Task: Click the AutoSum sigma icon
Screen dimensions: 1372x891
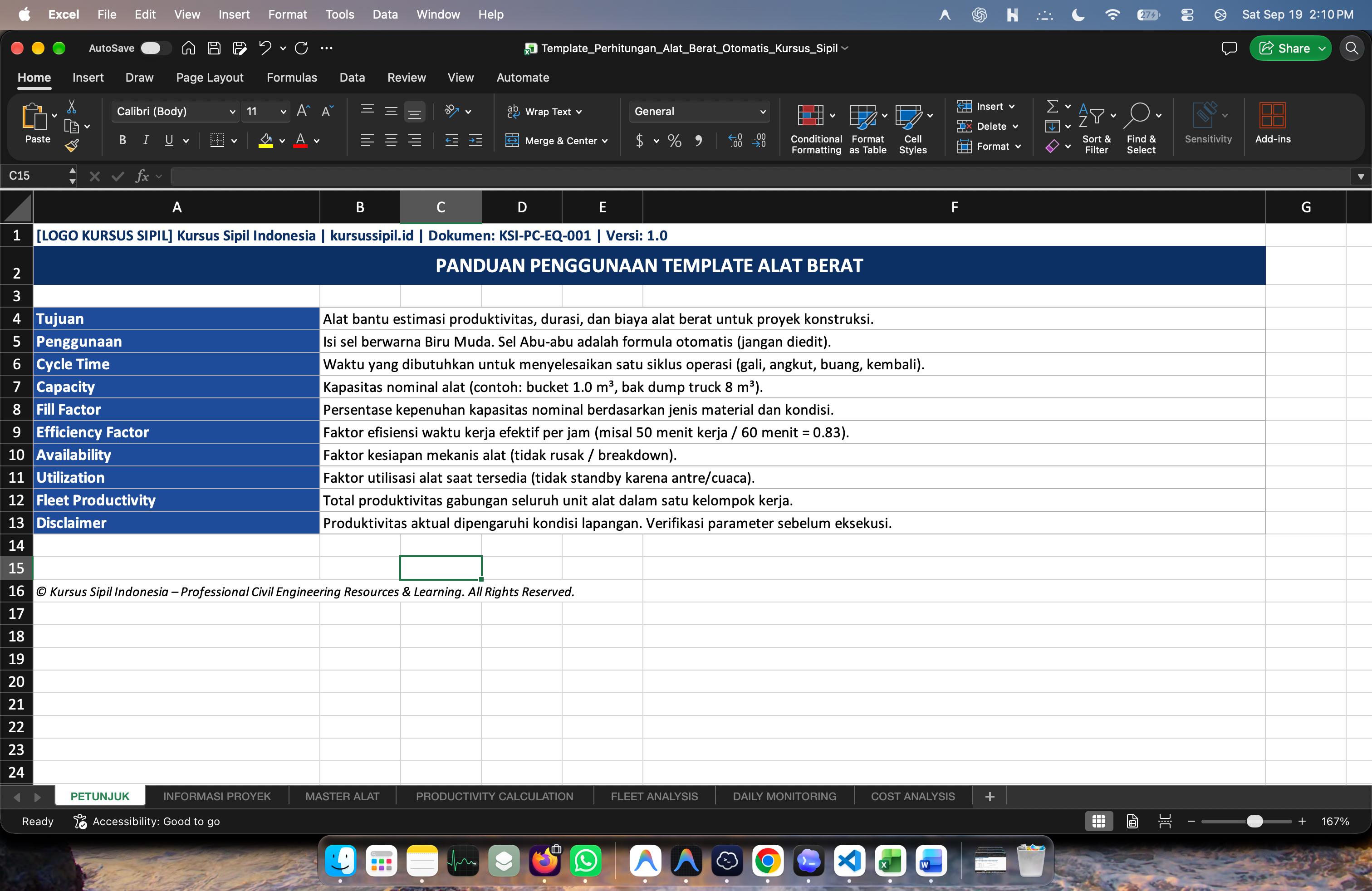Action: point(1052,106)
